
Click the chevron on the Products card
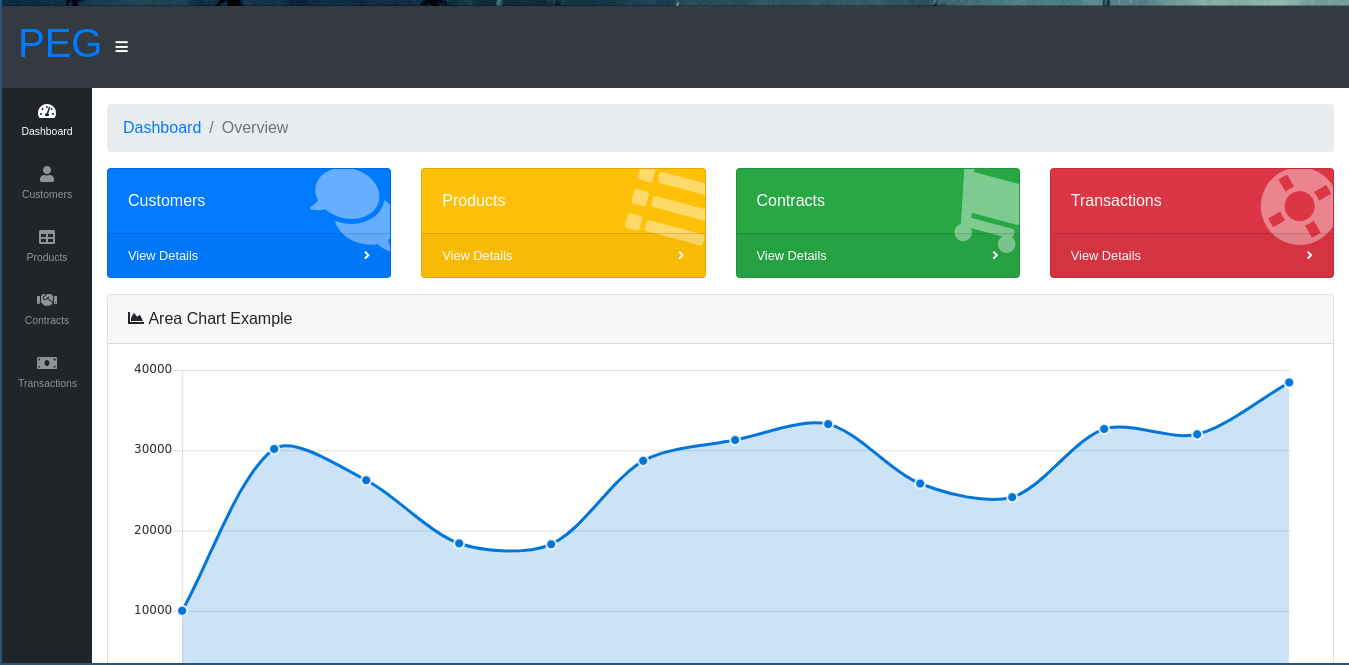tap(681, 255)
